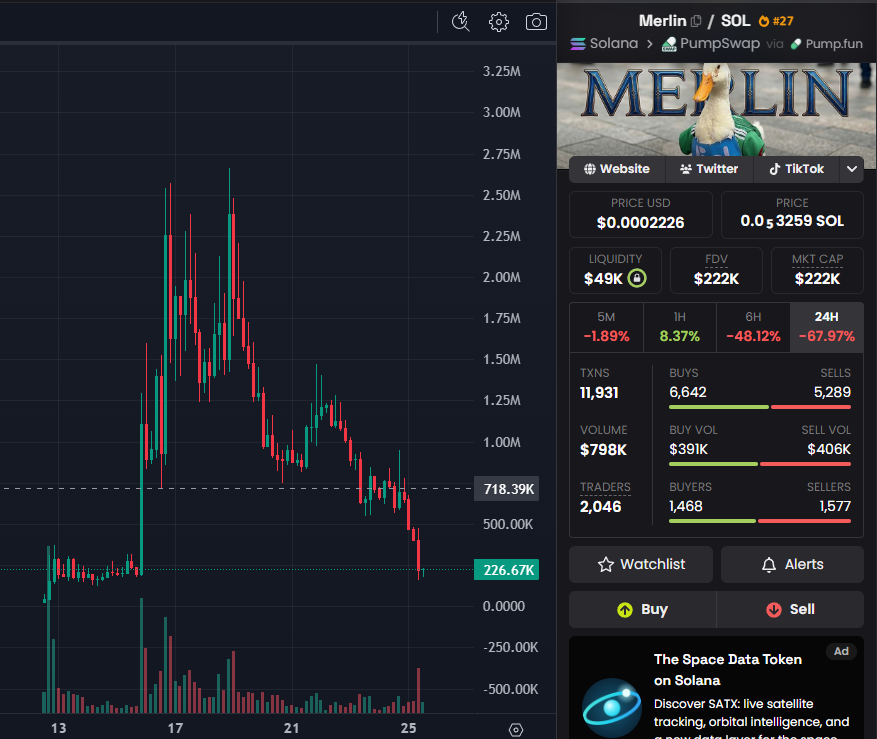The image size is (877, 739).
Task: Click the chart axis settings icon
Action: tap(516, 729)
